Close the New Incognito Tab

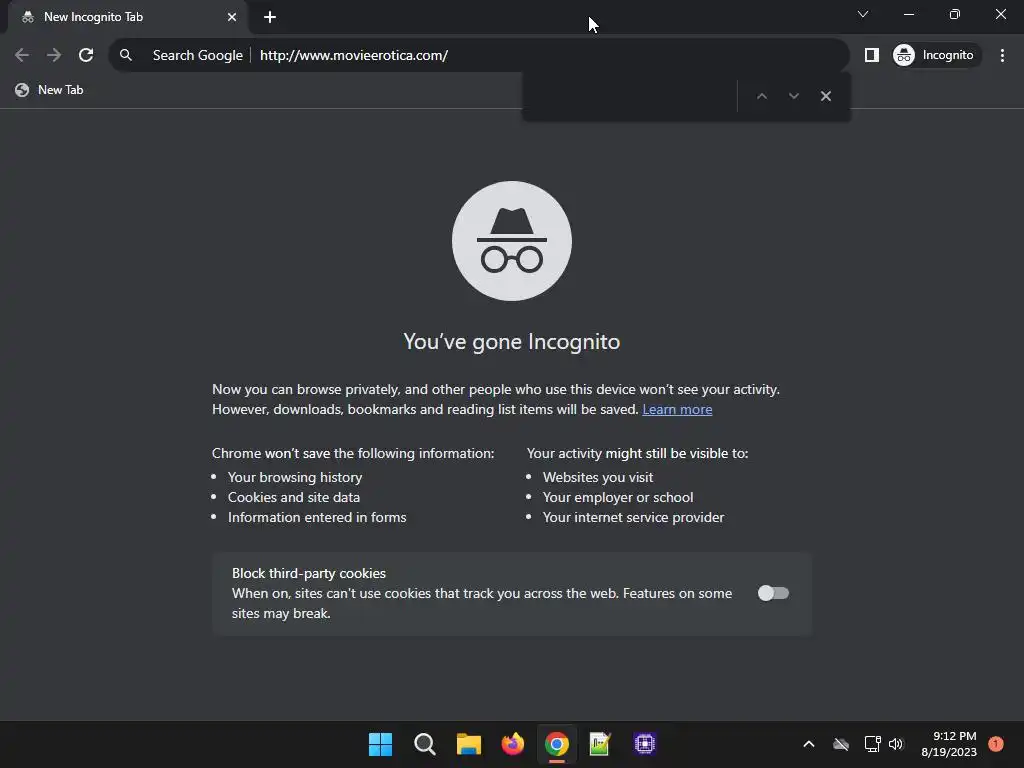point(231,17)
